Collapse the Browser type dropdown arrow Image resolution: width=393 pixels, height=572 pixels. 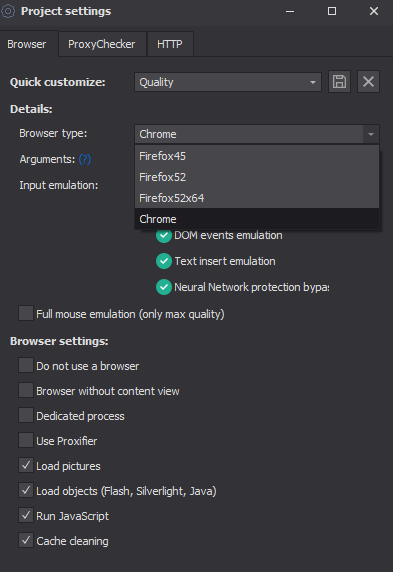pos(371,134)
